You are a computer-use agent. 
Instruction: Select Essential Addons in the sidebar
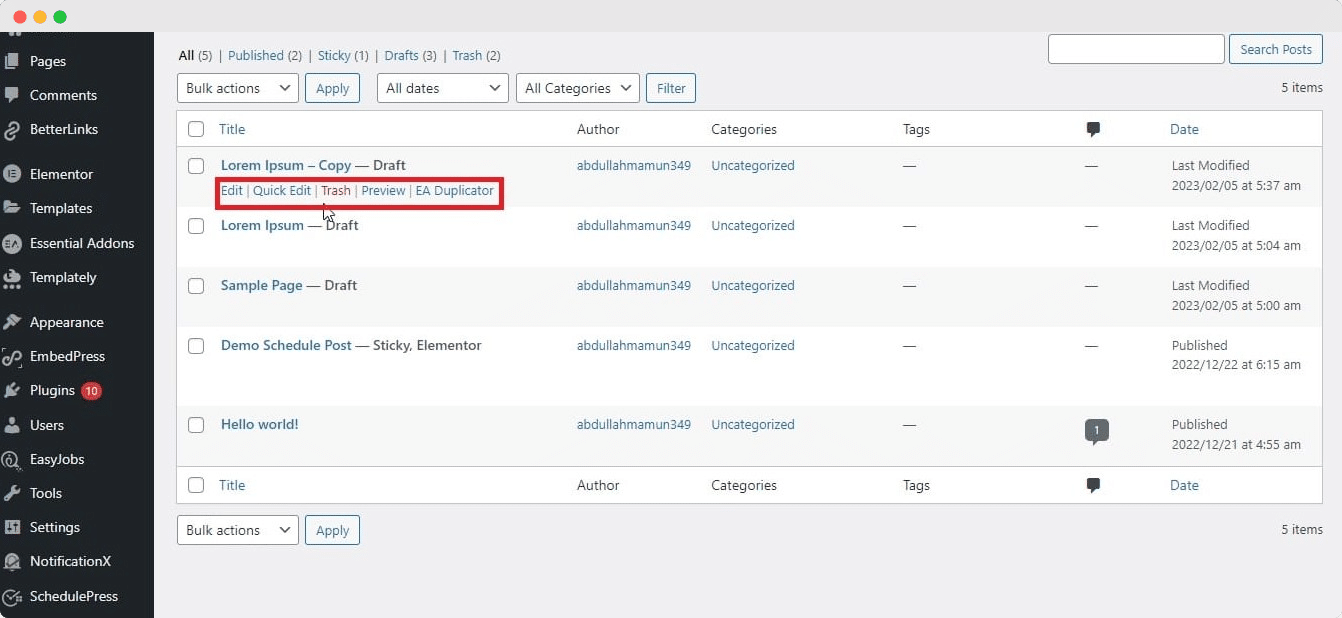(x=82, y=243)
